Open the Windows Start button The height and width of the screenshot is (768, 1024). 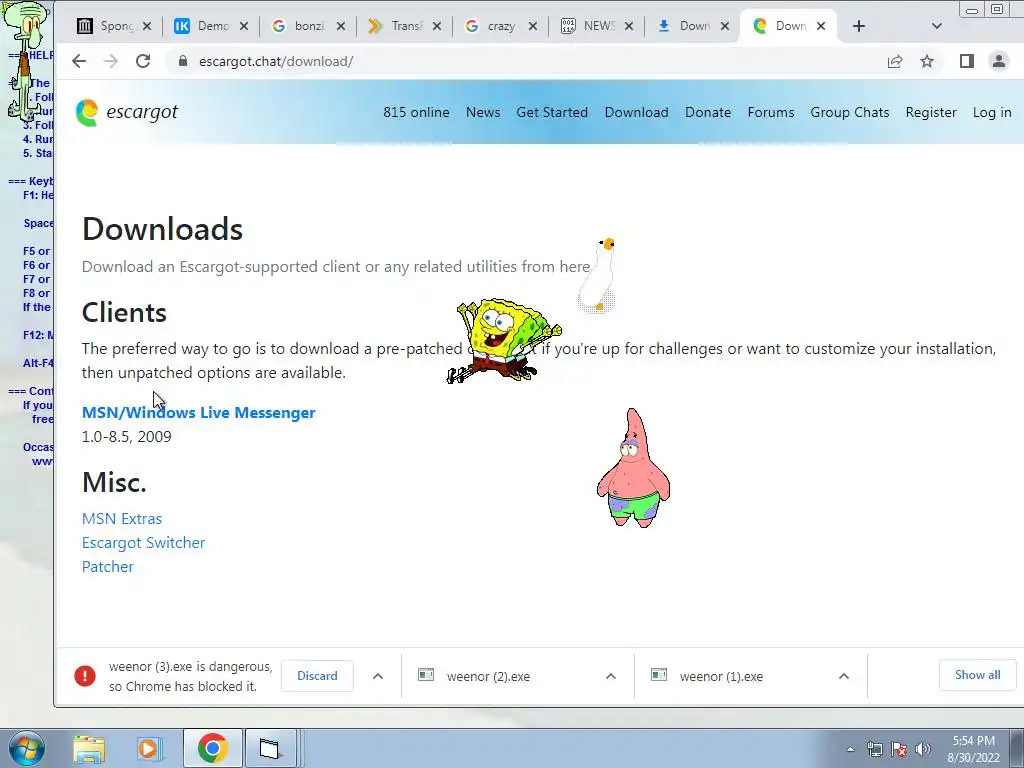pyautogui.click(x=26, y=748)
